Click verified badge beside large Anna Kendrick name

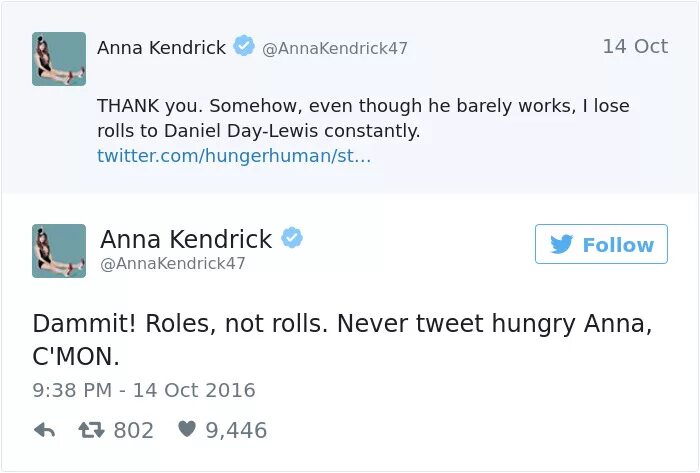[x=292, y=239]
